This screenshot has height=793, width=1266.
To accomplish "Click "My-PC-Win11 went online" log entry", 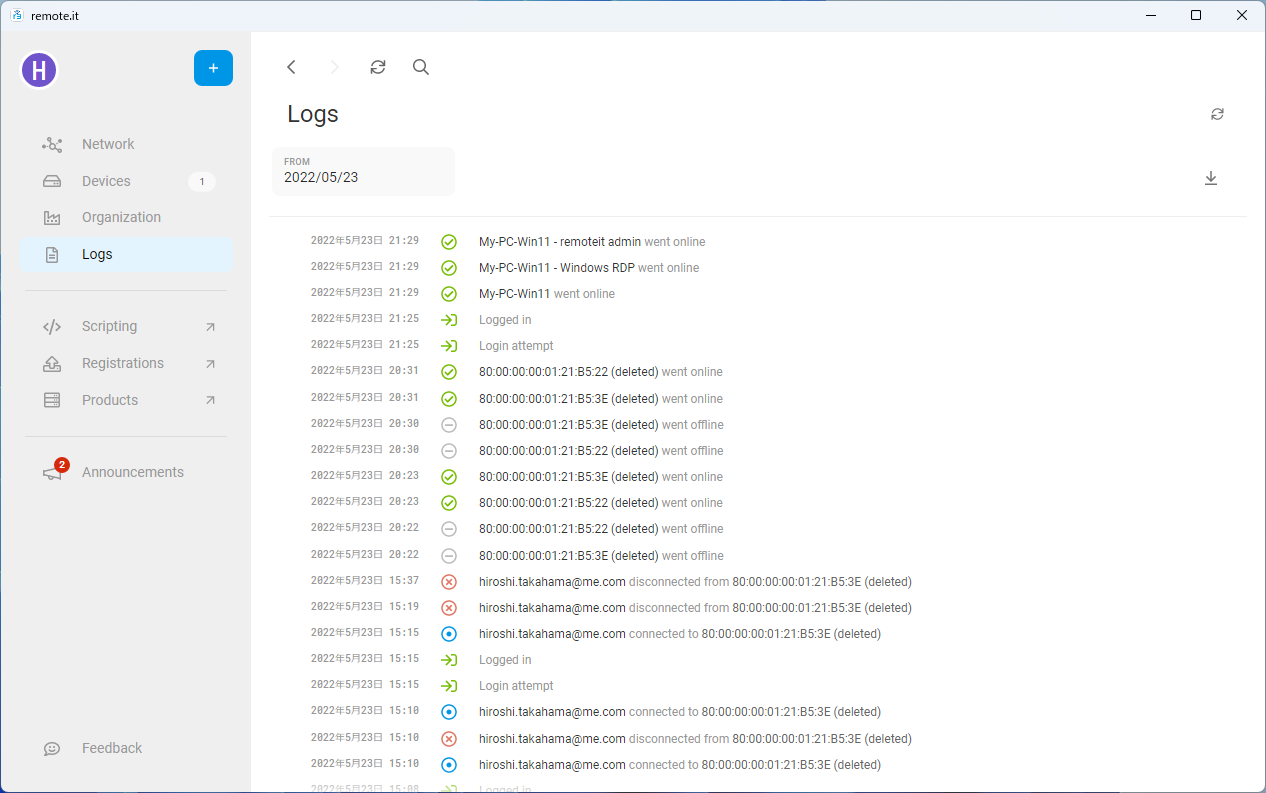I will (x=547, y=294).
